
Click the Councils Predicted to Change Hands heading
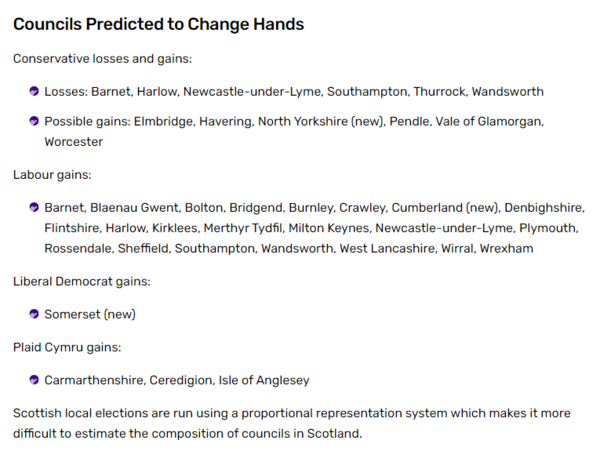(x=158, y=24)
